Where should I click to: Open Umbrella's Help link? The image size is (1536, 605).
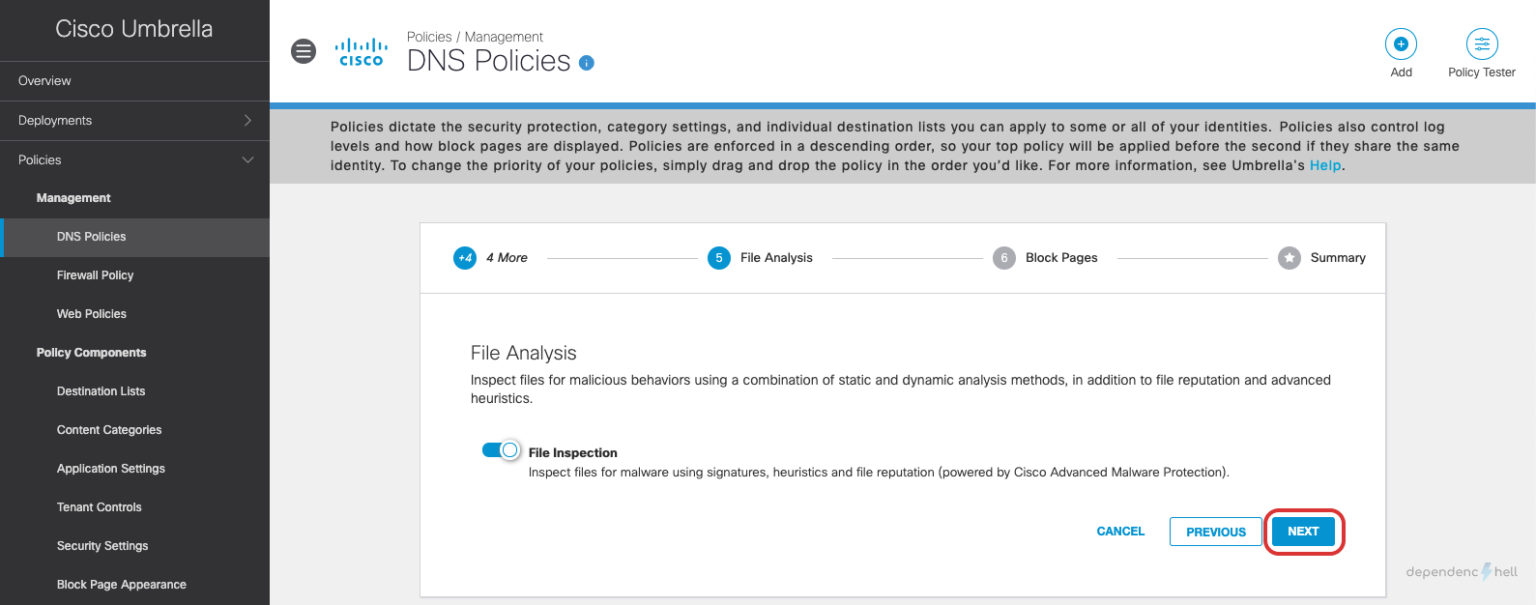pyautogui.click(x=1325, y=165)
